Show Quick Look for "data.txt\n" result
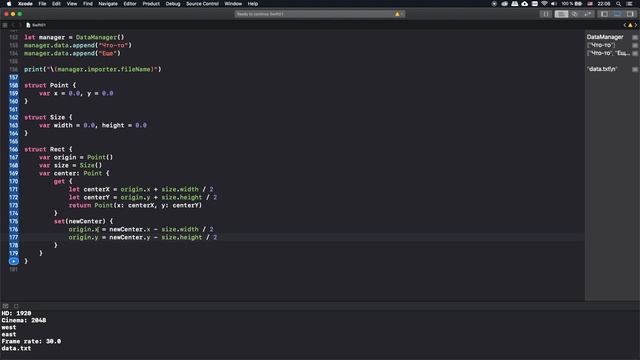This screenshot has width=640, height=360. click(x=635, y=69)
